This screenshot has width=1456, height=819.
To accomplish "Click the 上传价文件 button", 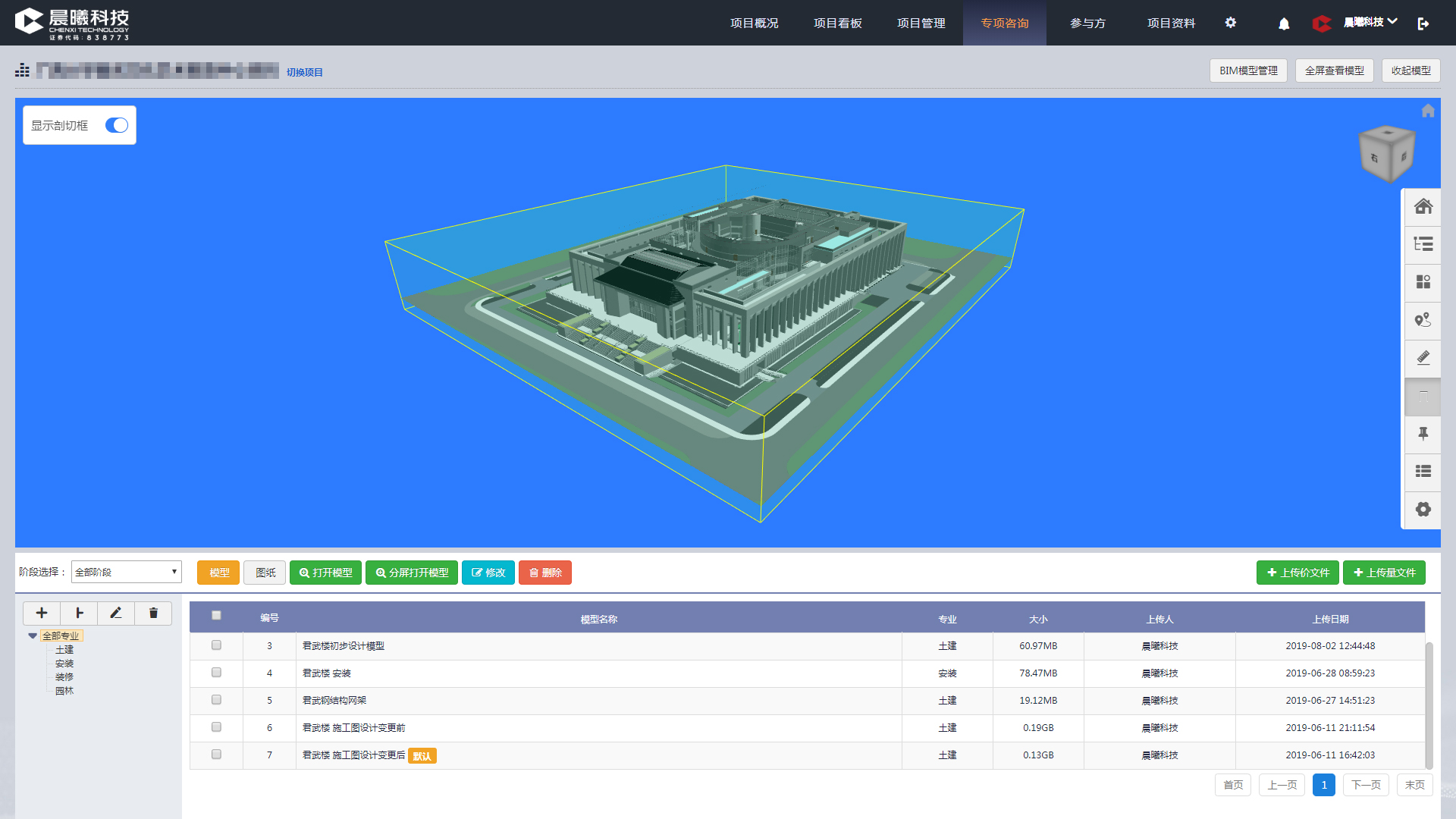I will click(x=1298, y=573).
